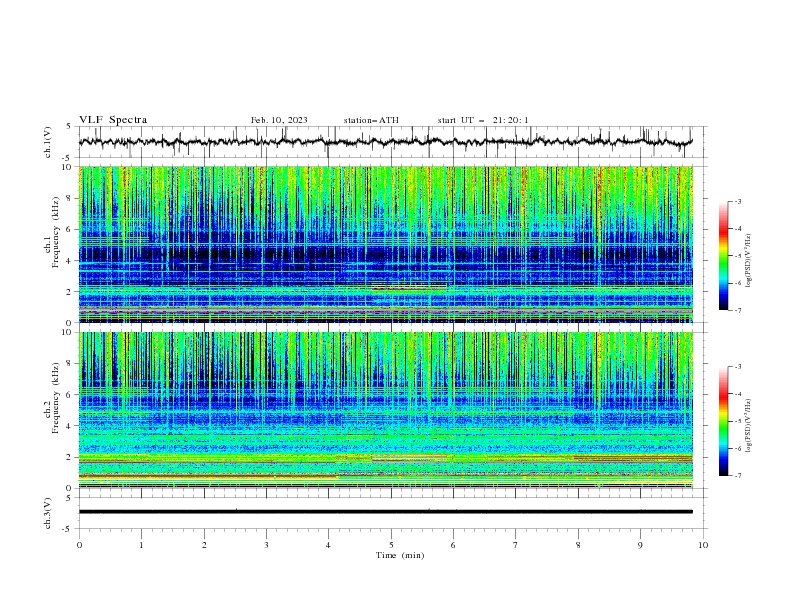Click the ch.1 "Frequency (kHz)" axis label
Screen dimensions: 792x612
[x=55, y=233]
